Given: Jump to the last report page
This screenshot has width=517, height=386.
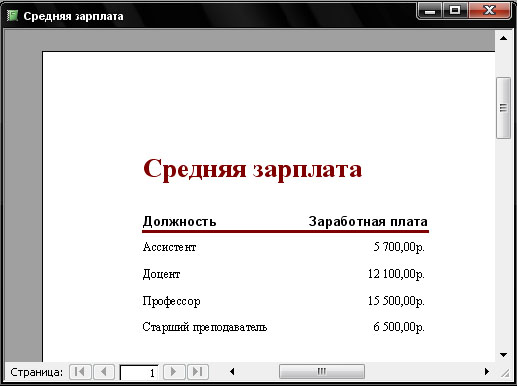Looking at the screenshot, I should 198,372.
